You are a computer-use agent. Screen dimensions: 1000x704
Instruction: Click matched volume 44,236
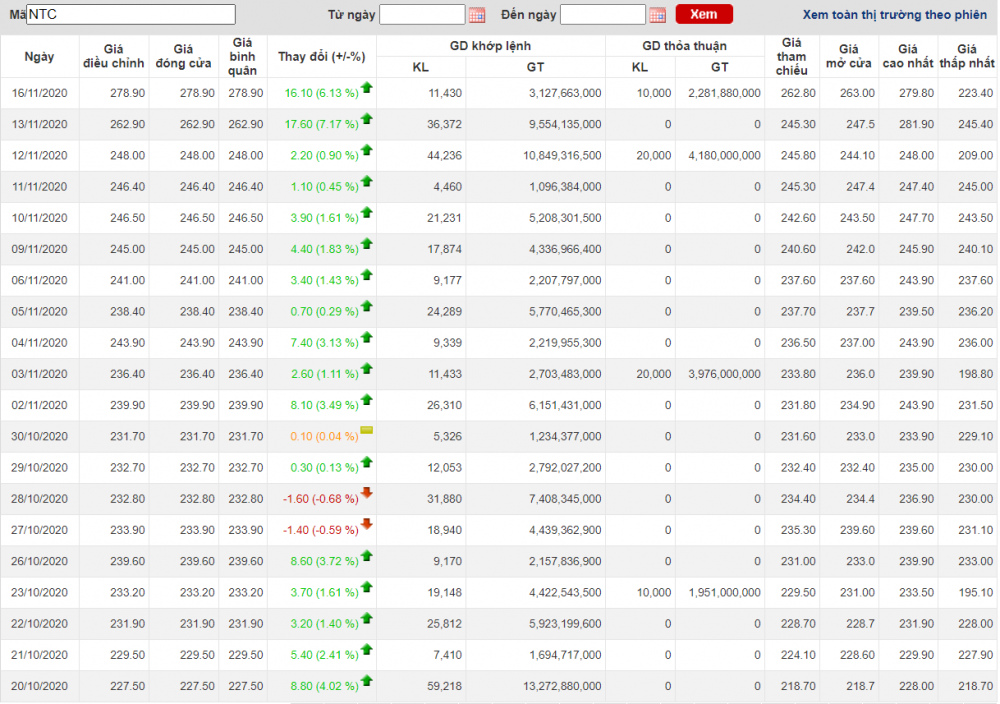click(x=445, y=156)
